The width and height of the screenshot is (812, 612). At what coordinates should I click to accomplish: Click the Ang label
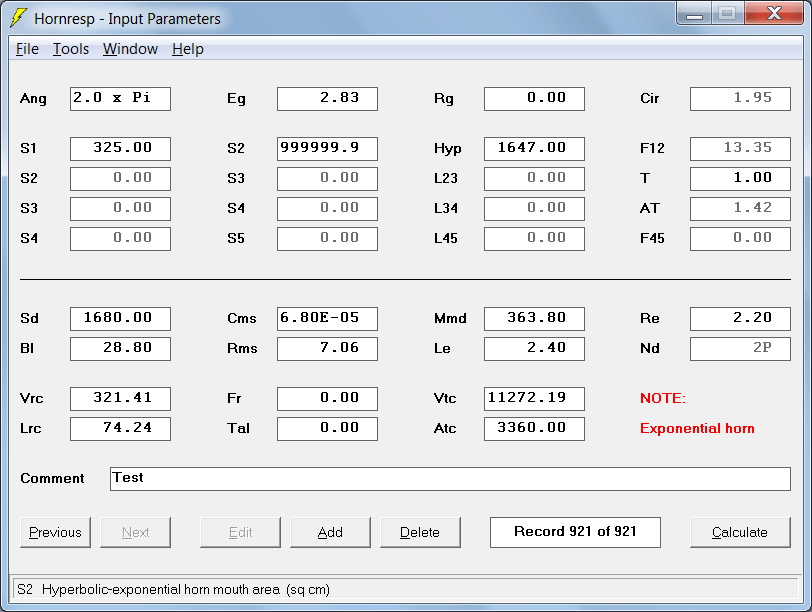tap(33, 99)
